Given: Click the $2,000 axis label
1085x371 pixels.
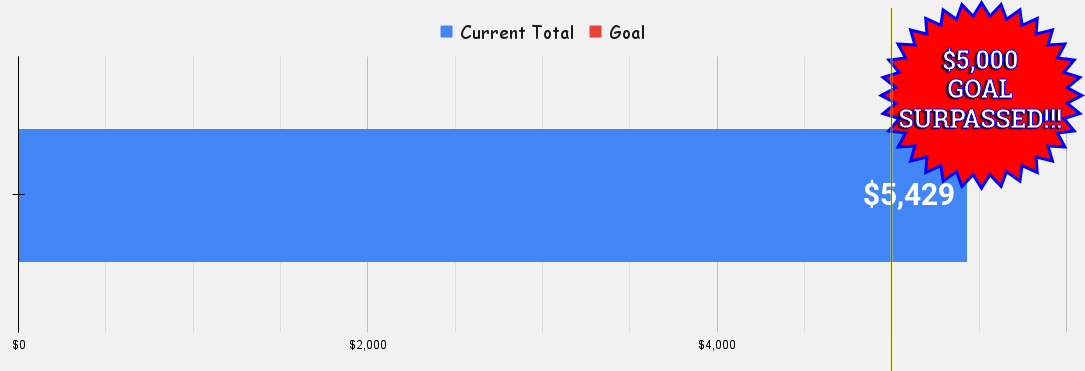Looking at the screenshot, I should (367, 345).
